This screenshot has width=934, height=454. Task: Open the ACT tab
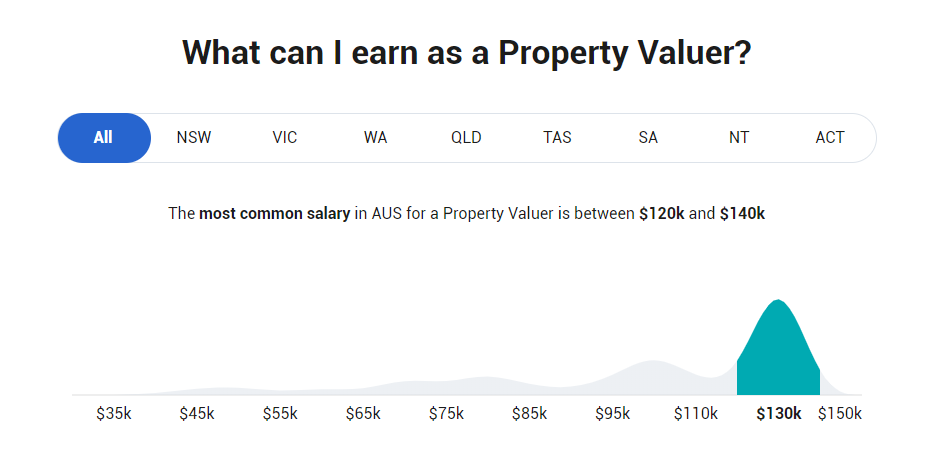pos(830,138)
